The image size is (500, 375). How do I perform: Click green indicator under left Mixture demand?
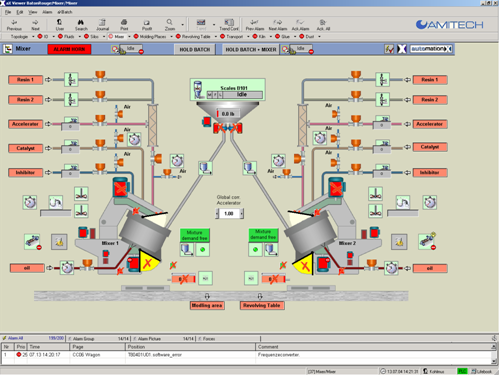point(203,250)
